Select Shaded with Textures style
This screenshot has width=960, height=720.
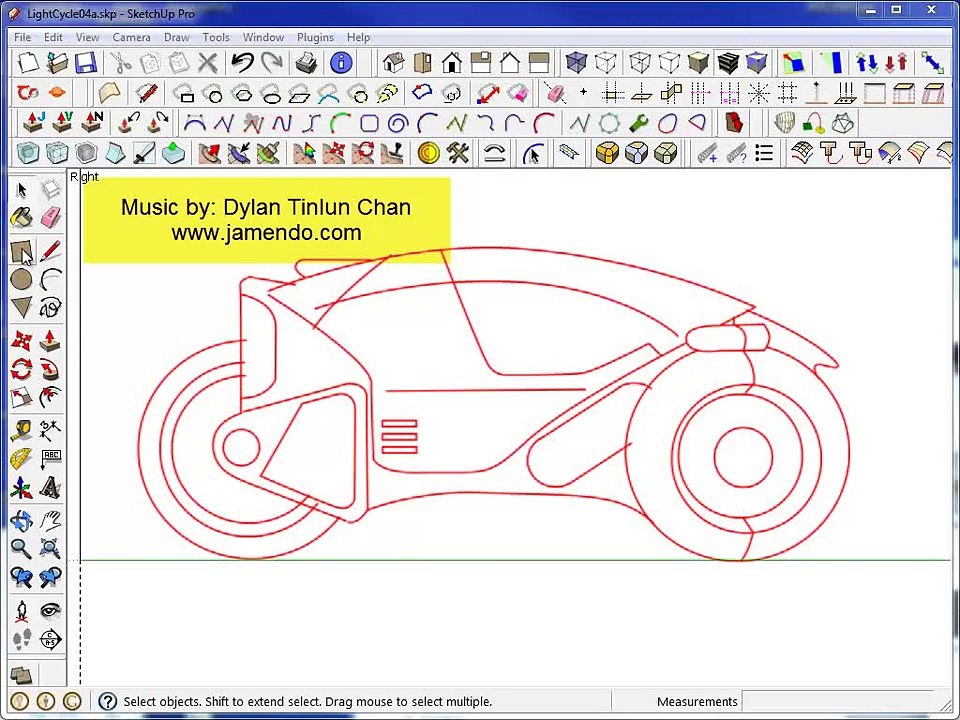coord(728,62)
